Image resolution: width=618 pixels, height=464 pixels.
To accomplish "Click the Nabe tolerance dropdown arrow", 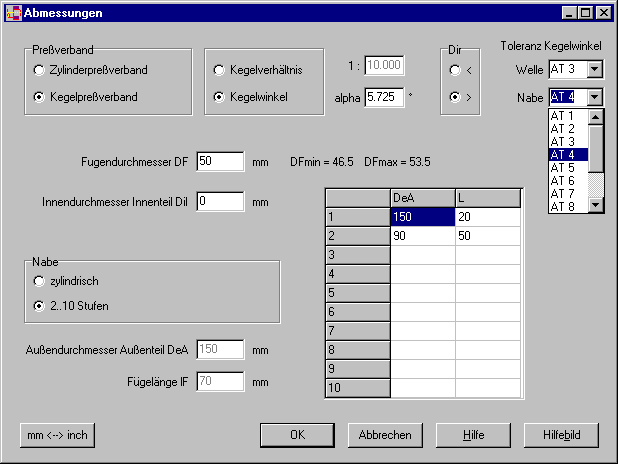I will click(596, 97).
